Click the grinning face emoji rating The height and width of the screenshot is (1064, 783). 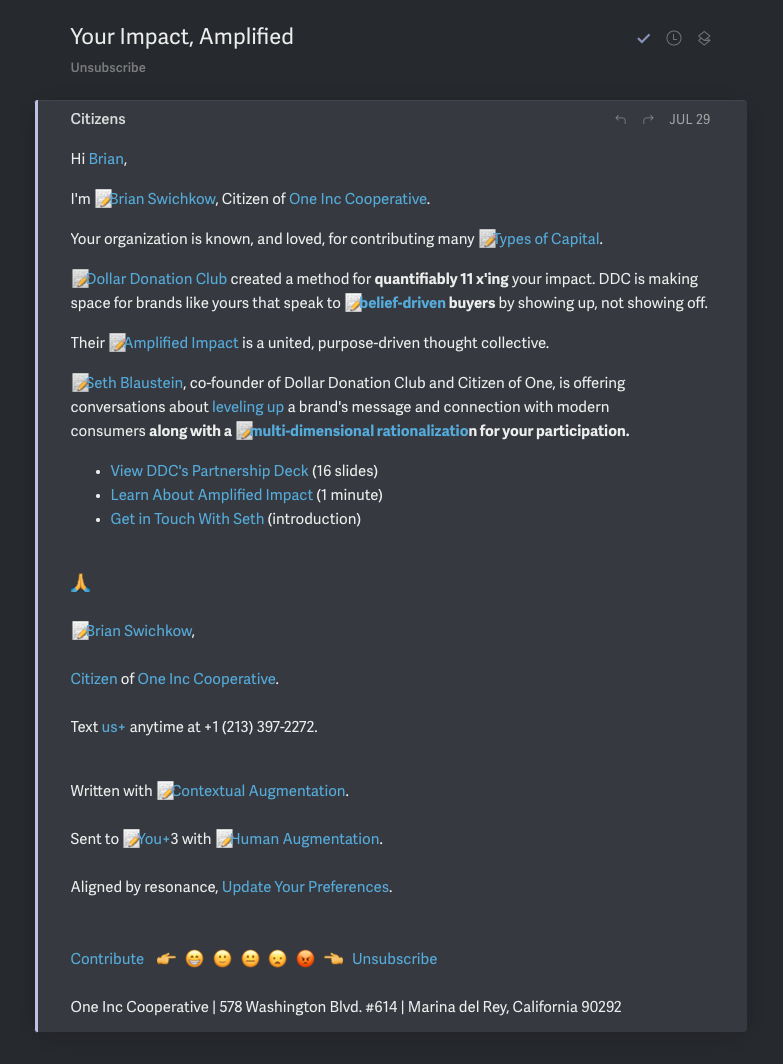194,959
